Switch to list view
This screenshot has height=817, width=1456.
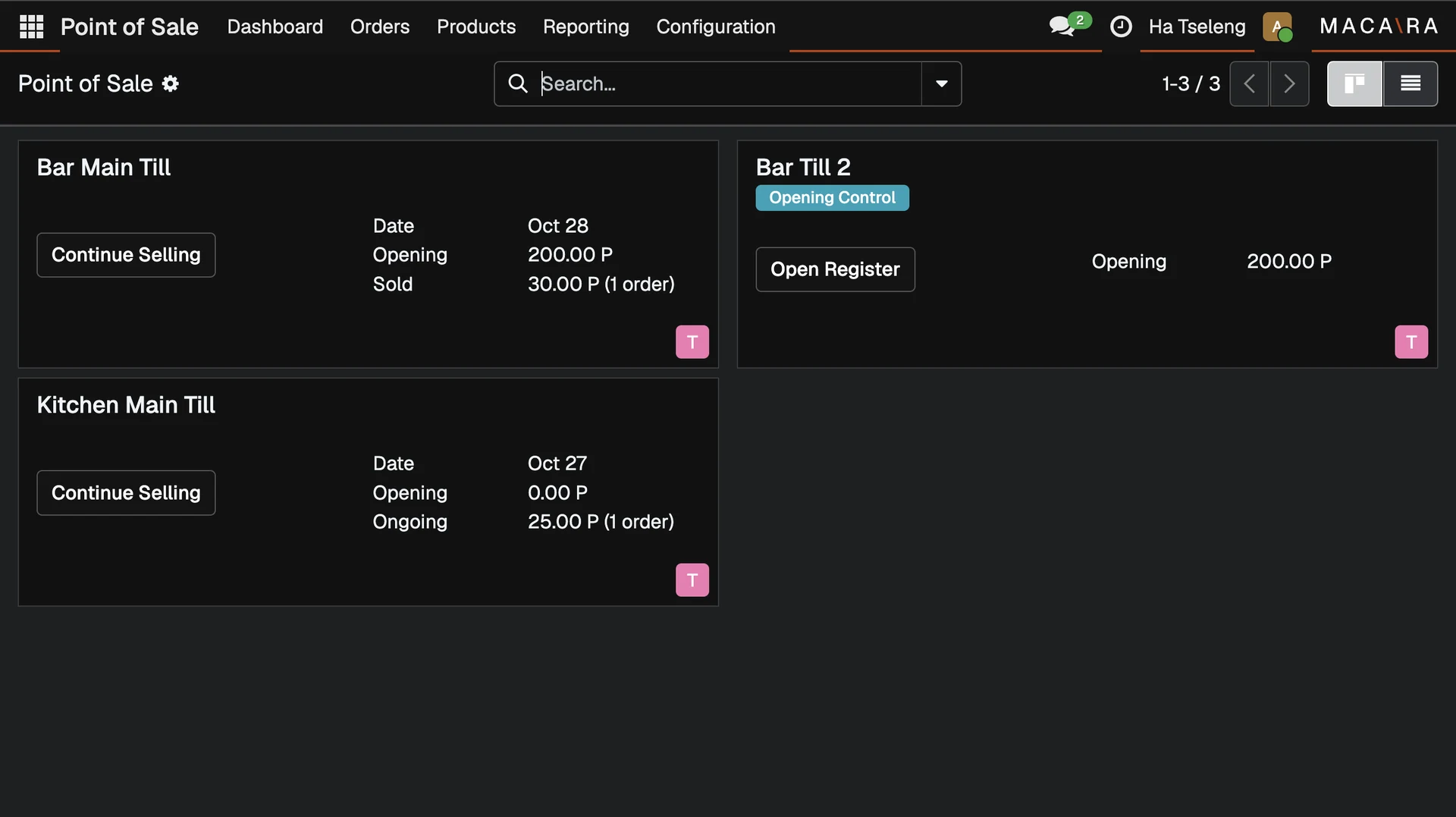pos(1410,83)
